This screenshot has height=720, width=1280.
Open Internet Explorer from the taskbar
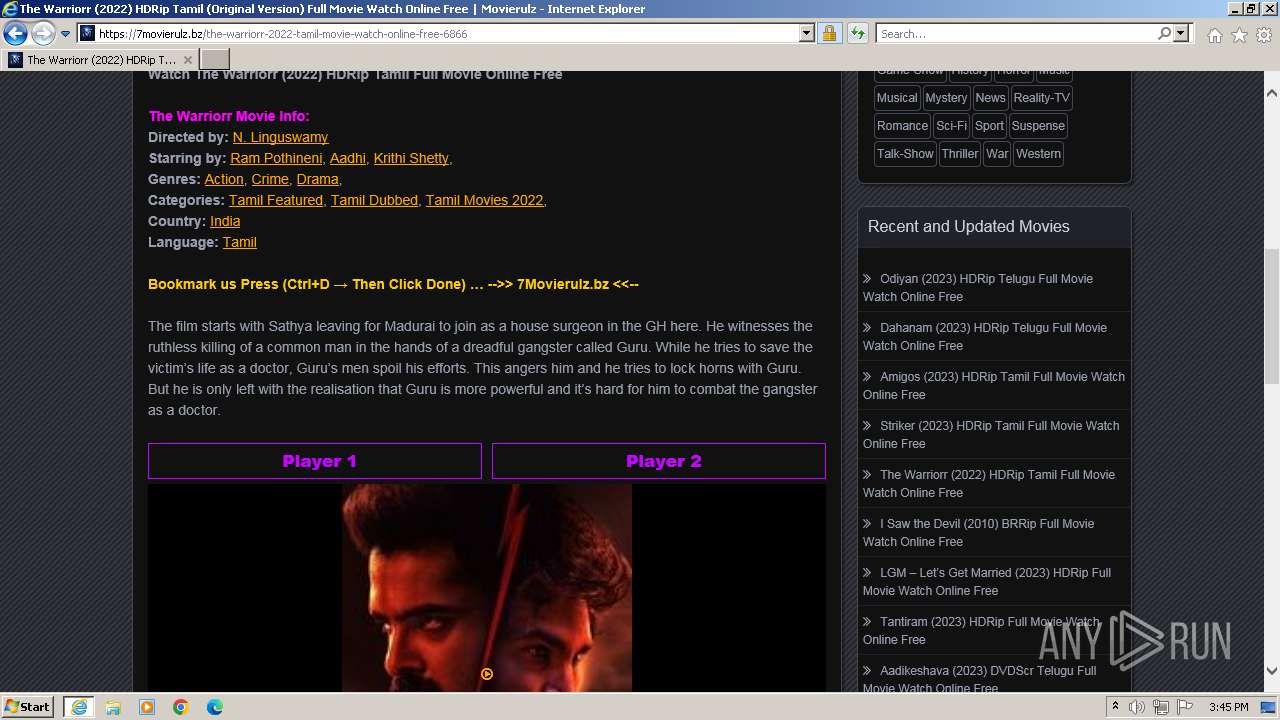click(x=78, y=707)
